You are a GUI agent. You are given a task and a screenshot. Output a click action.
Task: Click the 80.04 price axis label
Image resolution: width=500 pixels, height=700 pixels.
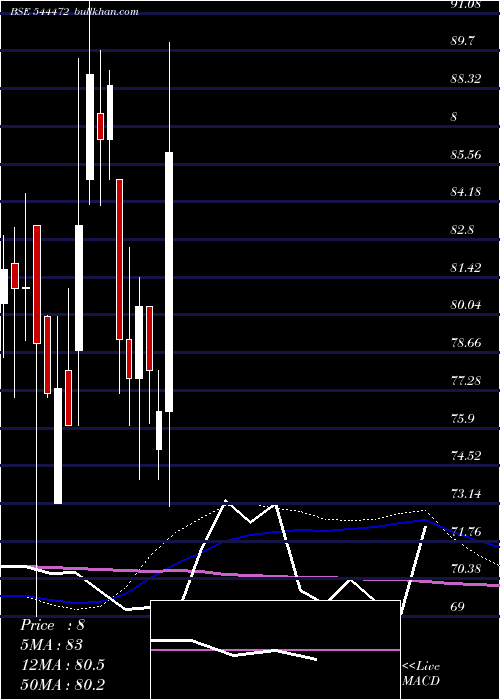466,305
